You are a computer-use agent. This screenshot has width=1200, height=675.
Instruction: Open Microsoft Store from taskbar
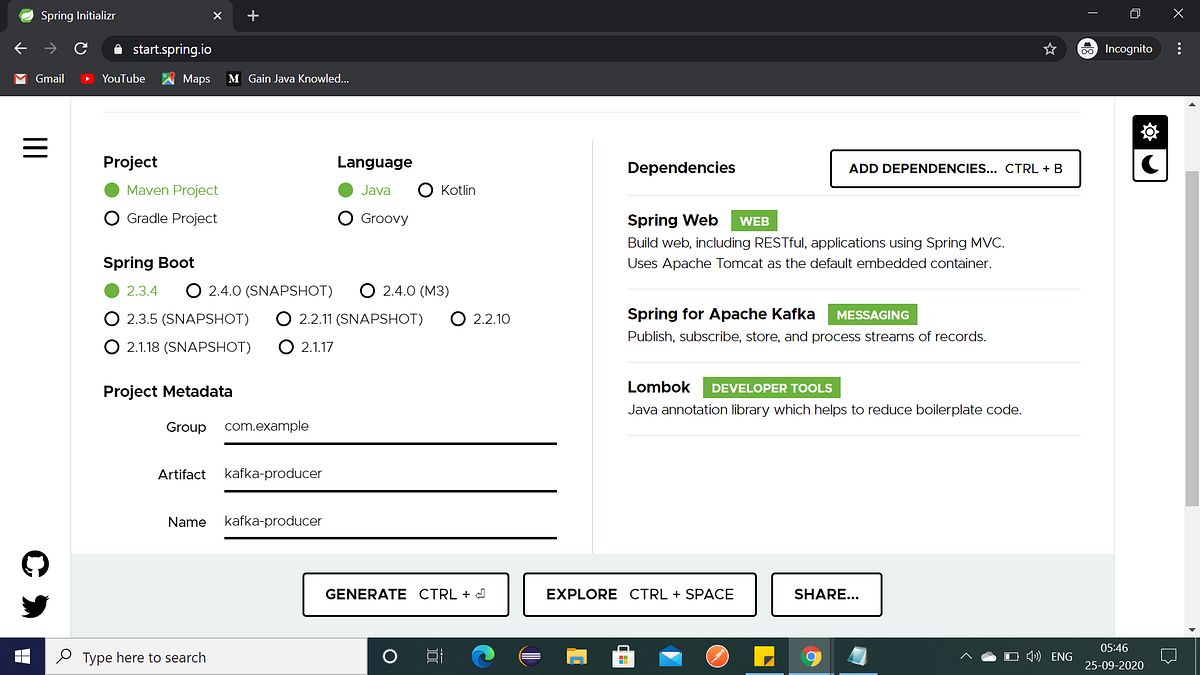[x=624, y=657]
